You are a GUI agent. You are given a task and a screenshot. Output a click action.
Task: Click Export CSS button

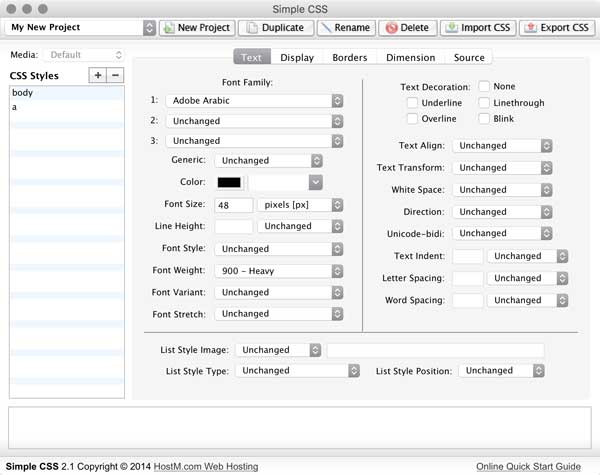pyautogui.click(x=557, y=28)
